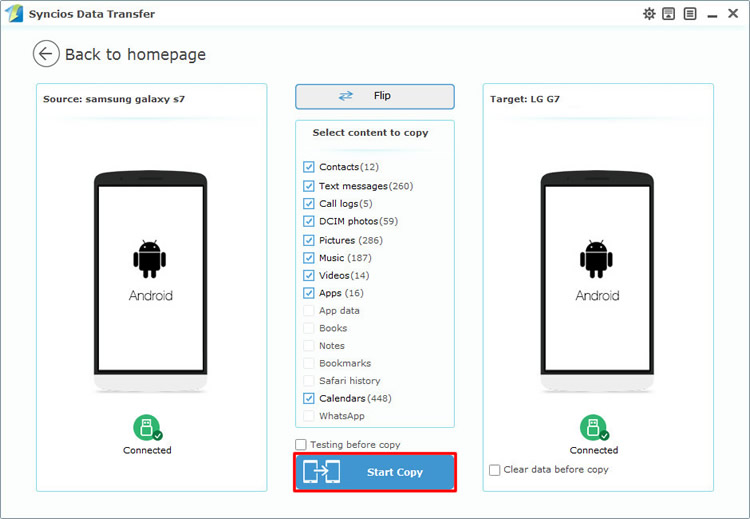Deselect the Music checkbox

(x=309, y=258)
